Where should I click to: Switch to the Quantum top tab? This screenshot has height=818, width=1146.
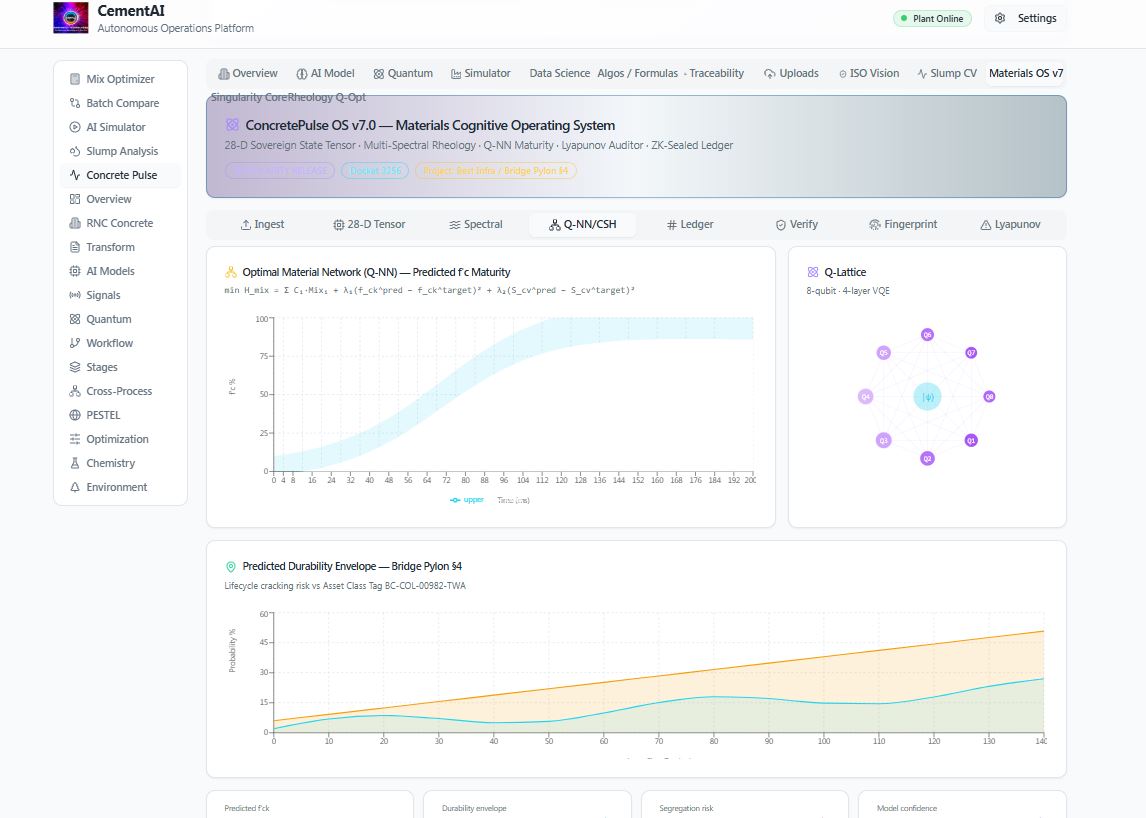(403, 73)
